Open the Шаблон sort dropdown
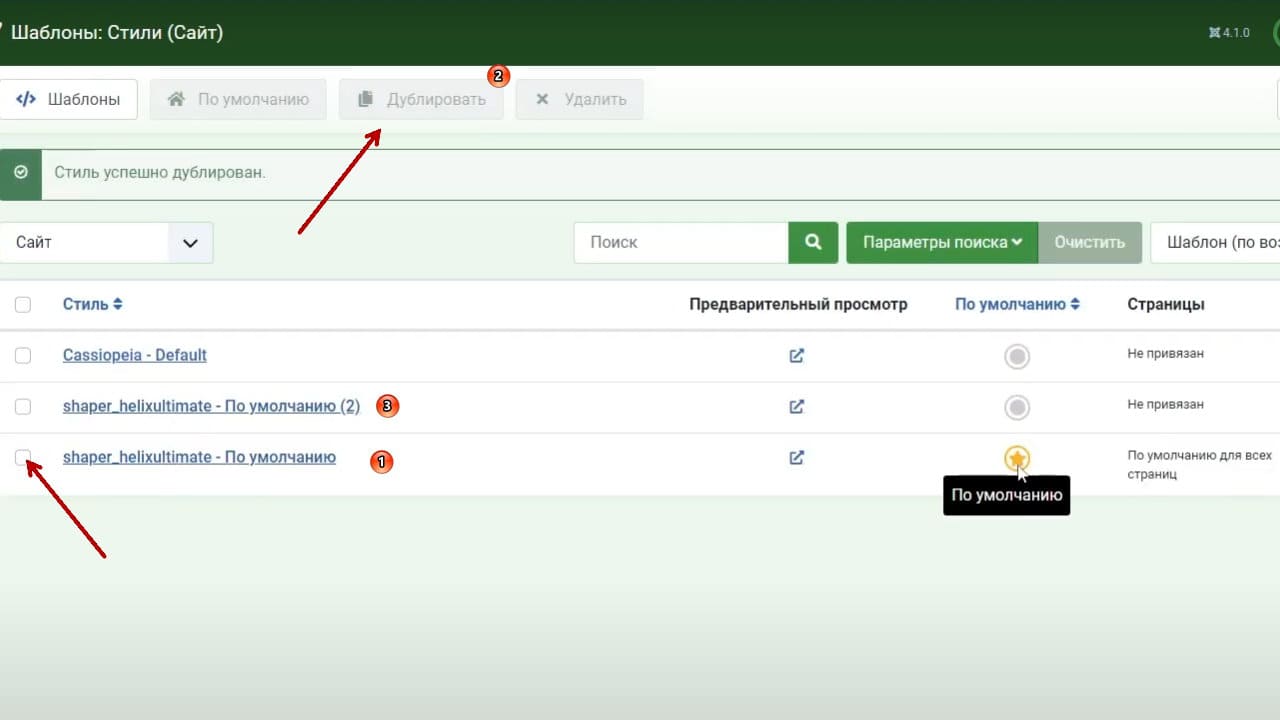The image size is (1280, 720). [1215, 242]
